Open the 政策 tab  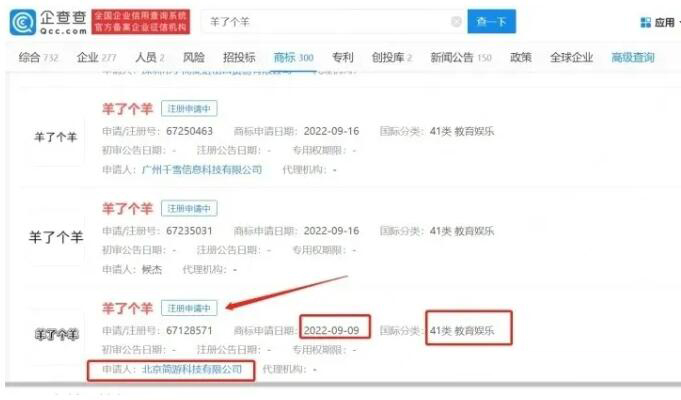(520, 57)
